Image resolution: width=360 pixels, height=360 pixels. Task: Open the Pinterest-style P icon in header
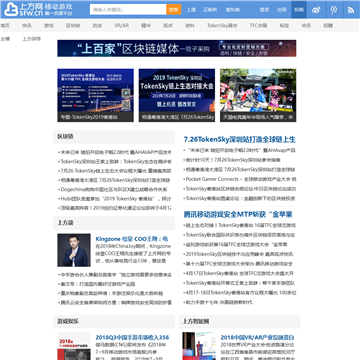coord(333,10)
